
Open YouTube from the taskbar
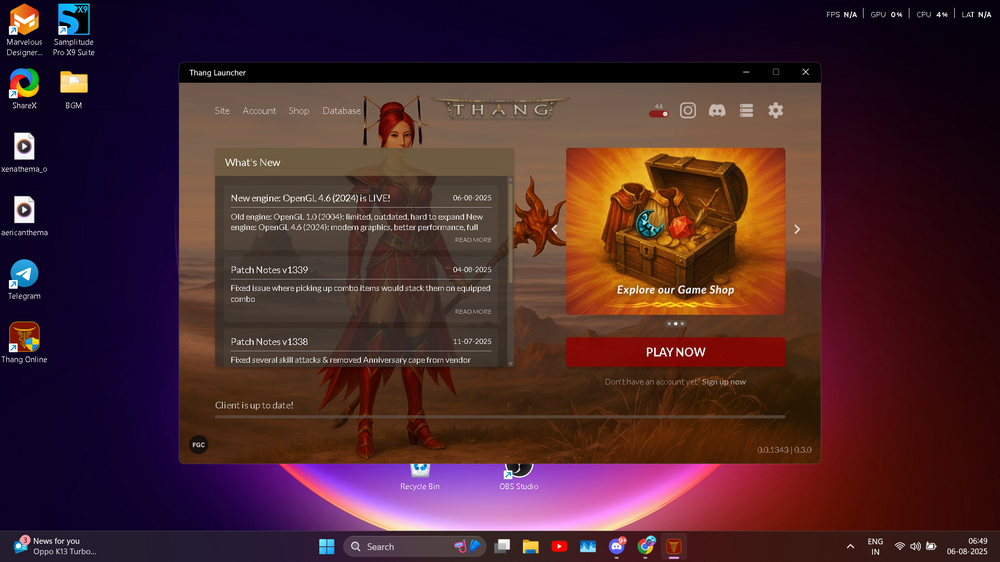(559, 546)
